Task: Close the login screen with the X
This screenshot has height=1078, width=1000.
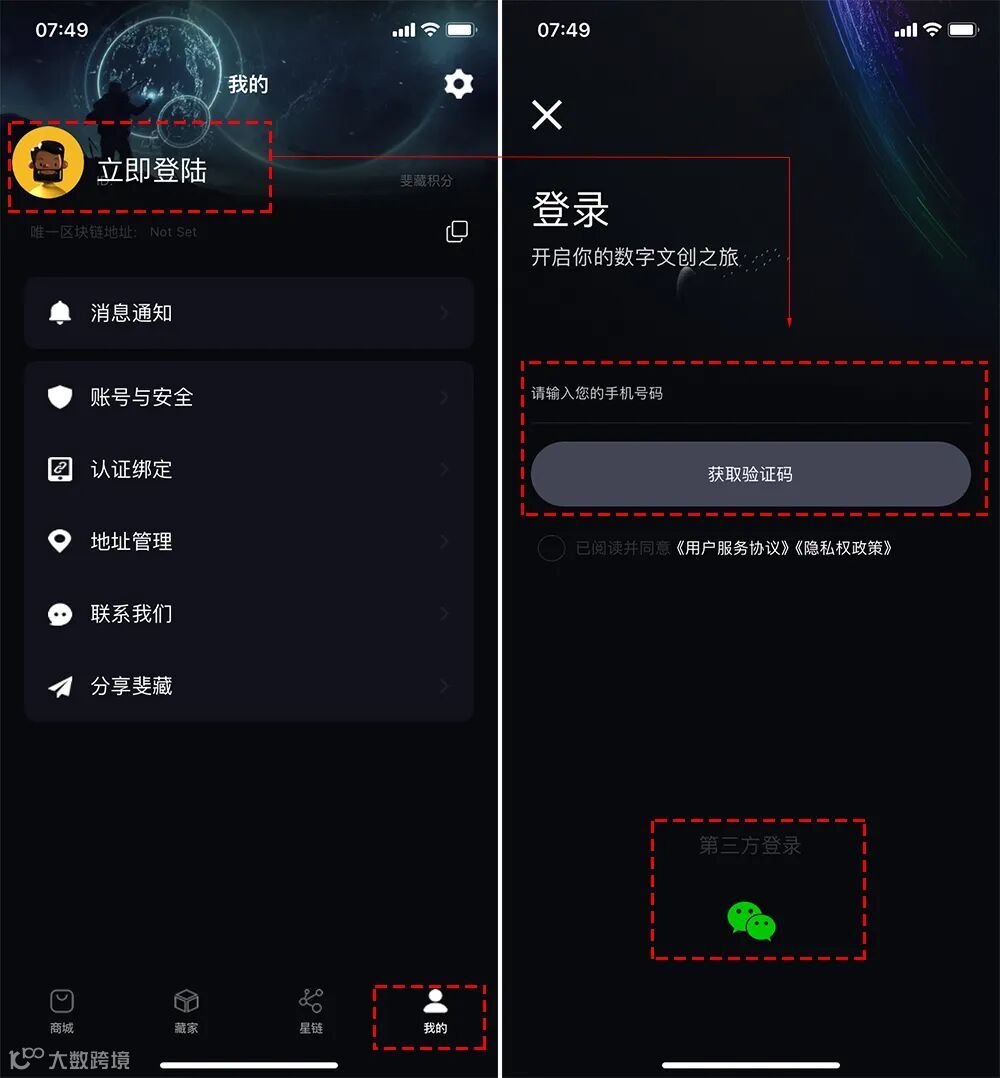Action: [x=547, y=114]
